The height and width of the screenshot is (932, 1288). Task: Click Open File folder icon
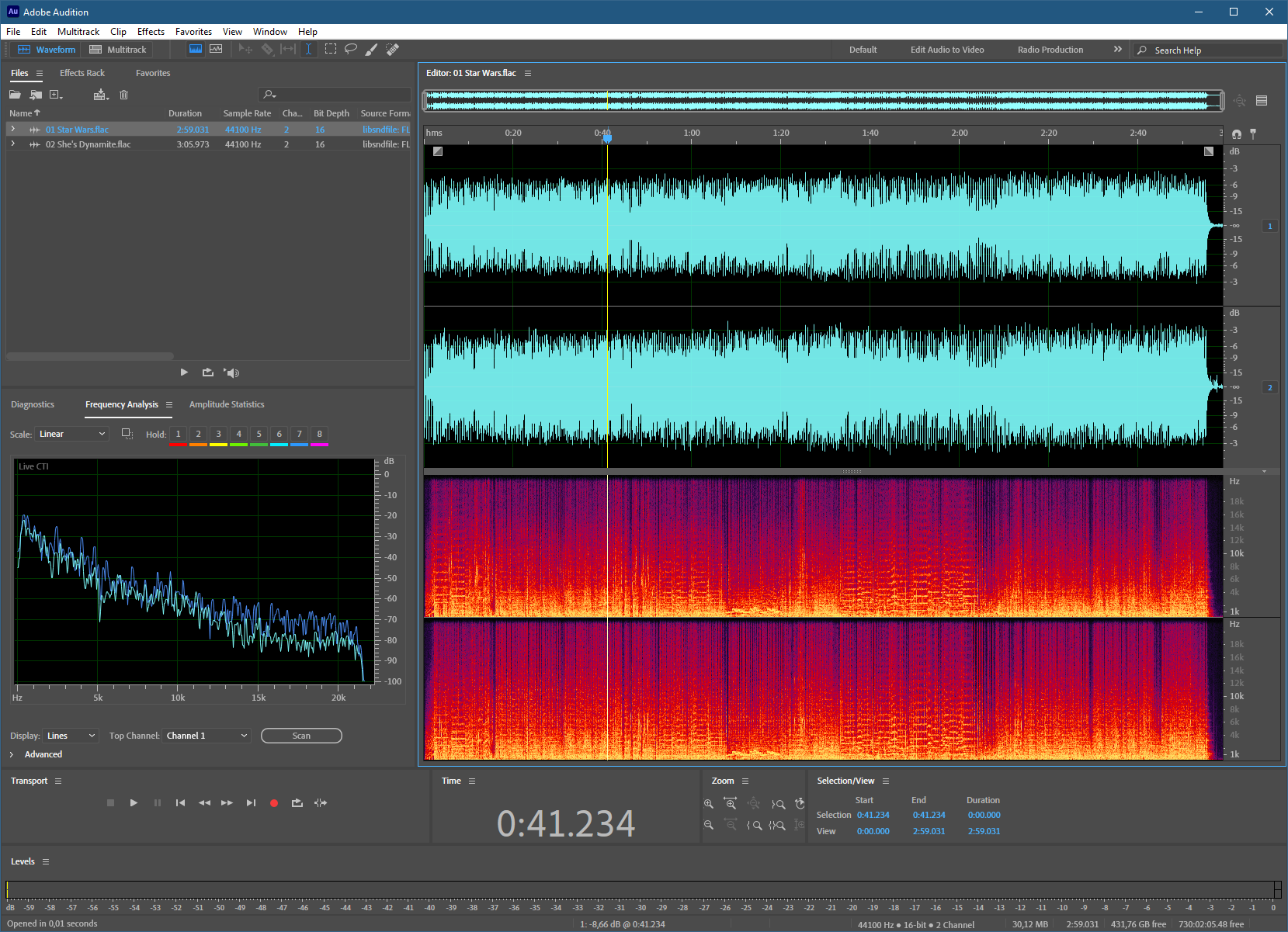tap(15, 95)
